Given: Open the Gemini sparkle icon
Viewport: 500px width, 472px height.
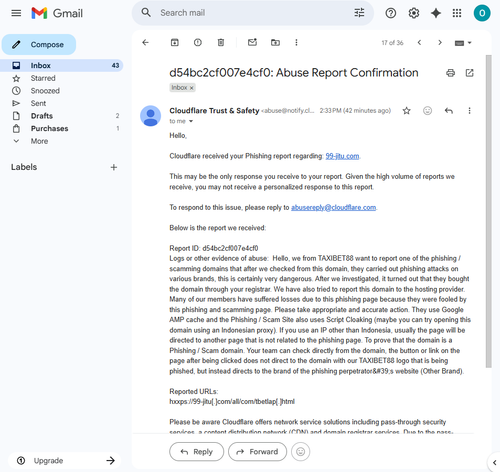Looking at the screenshot, I should [436, 13].
